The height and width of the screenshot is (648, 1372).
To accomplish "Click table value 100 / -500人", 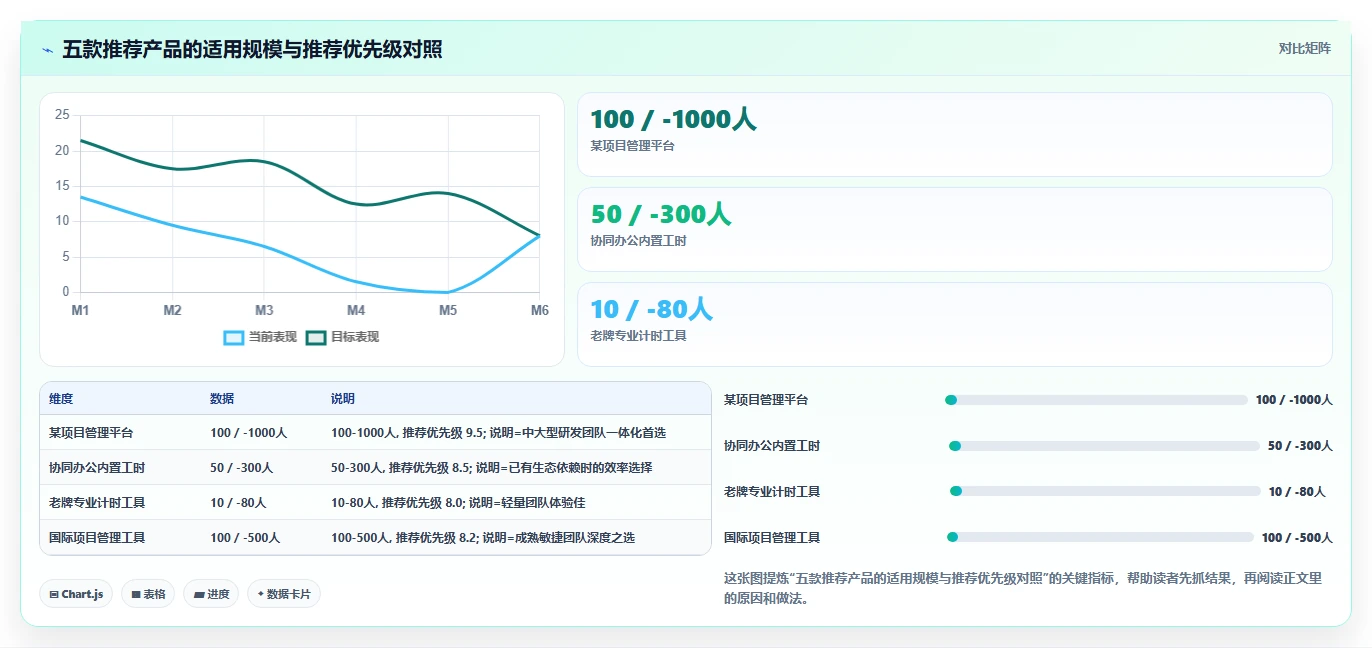I will tap(245, 537).
